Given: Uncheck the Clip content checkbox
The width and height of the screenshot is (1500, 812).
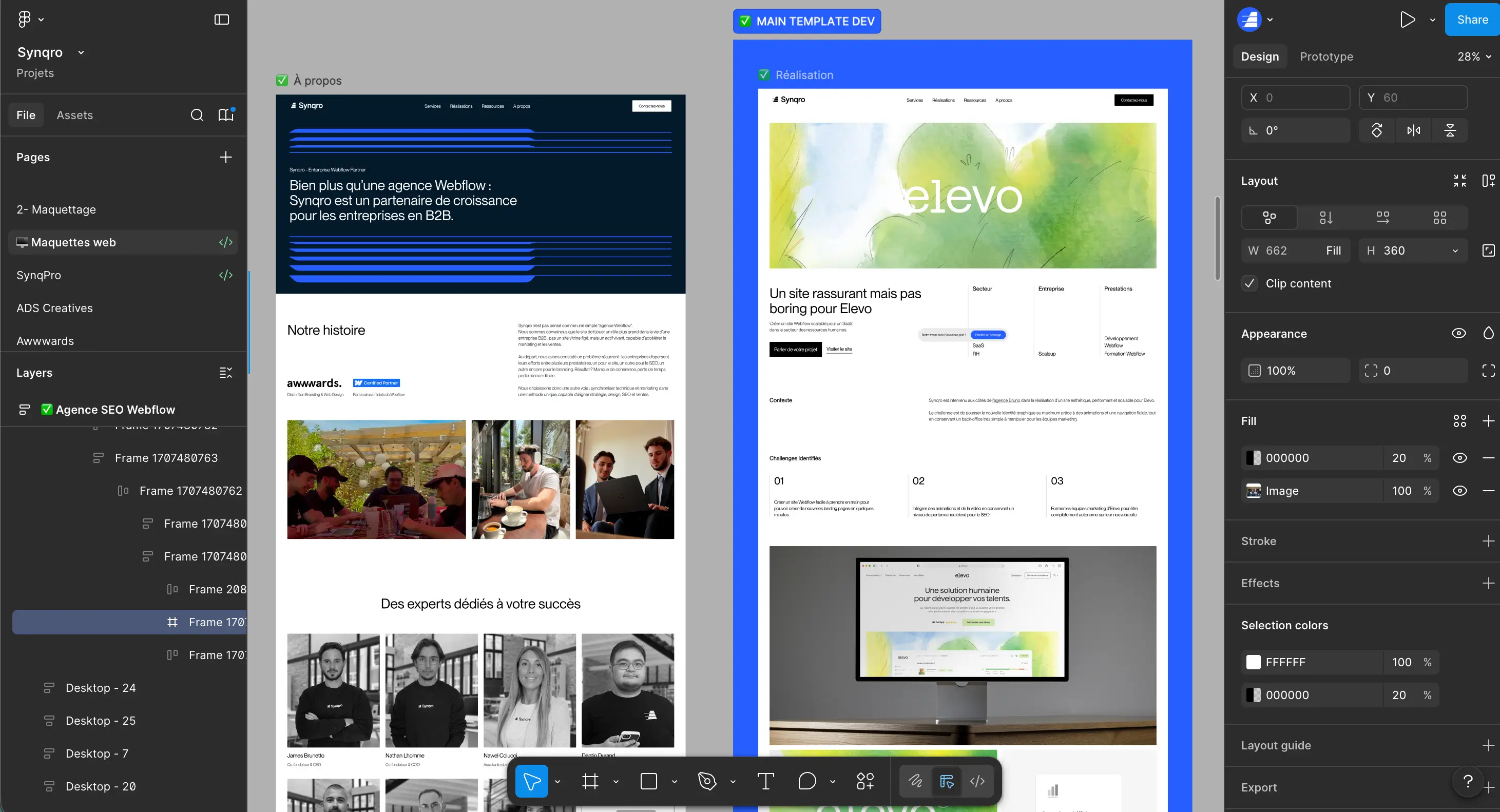Looking at the screenshot, I should 1249,283.
